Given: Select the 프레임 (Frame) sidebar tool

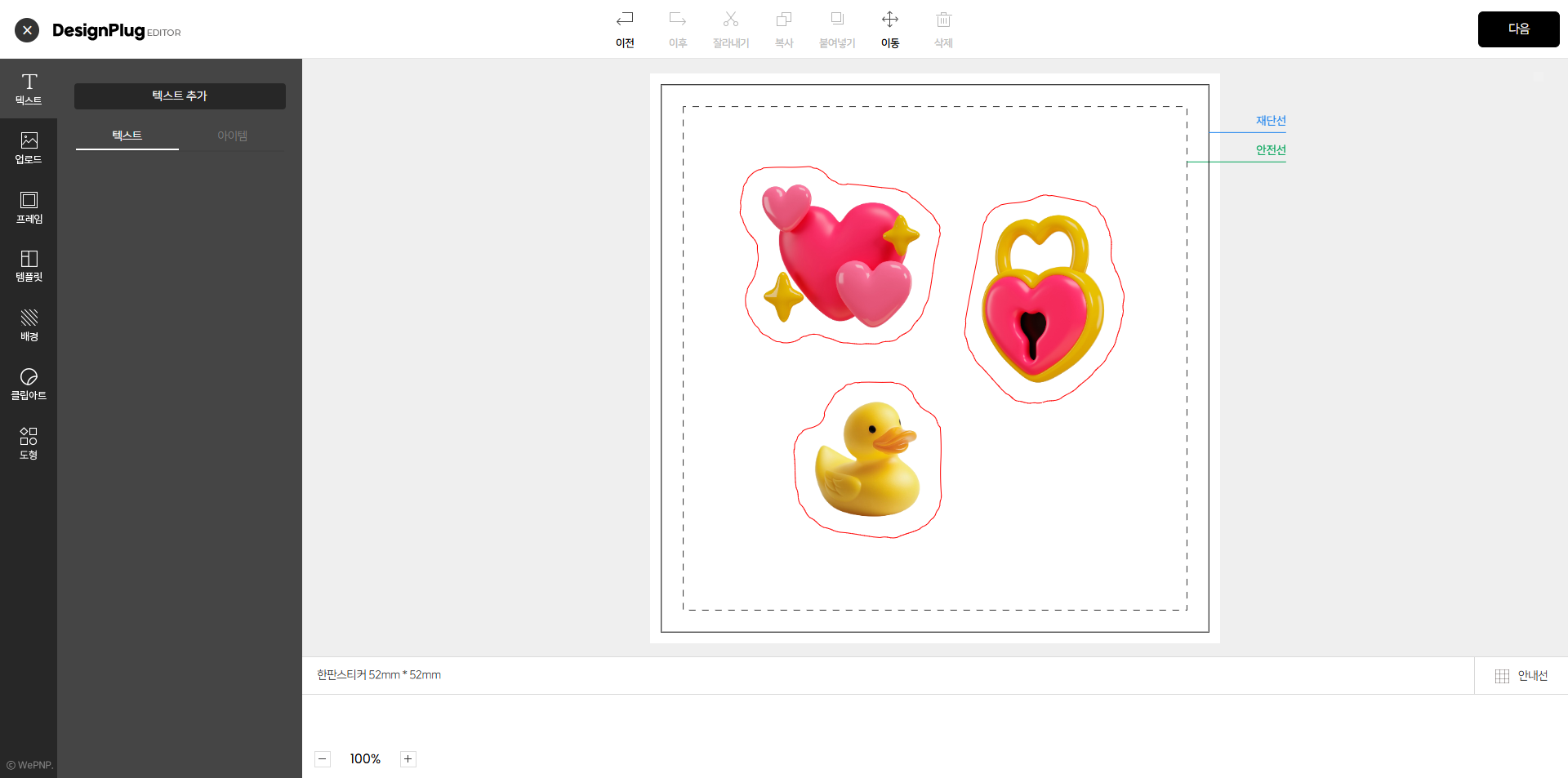Looking at the screenshot, I should [x=29, y=207].
